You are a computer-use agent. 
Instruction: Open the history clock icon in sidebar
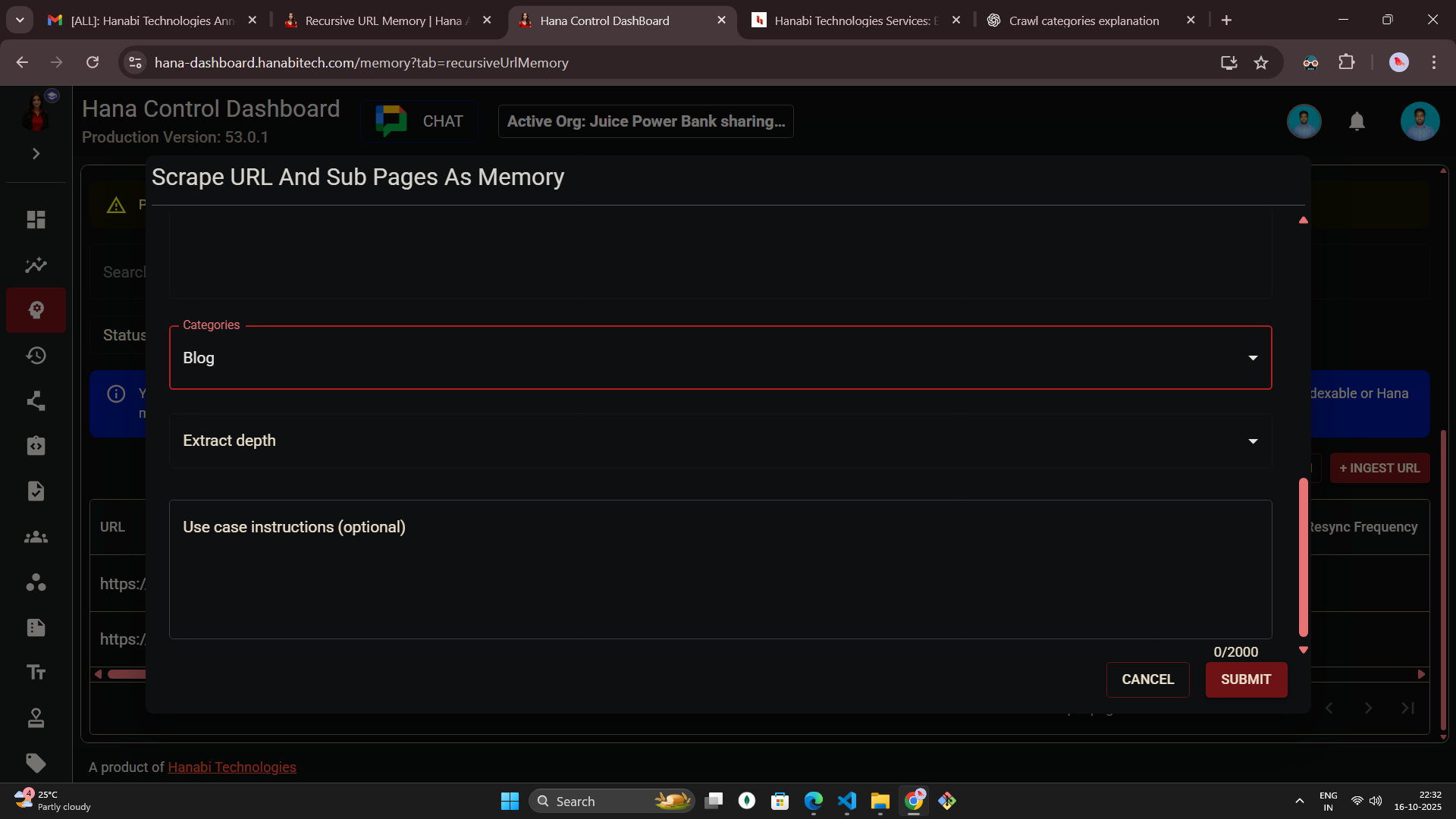click(36, 356)
